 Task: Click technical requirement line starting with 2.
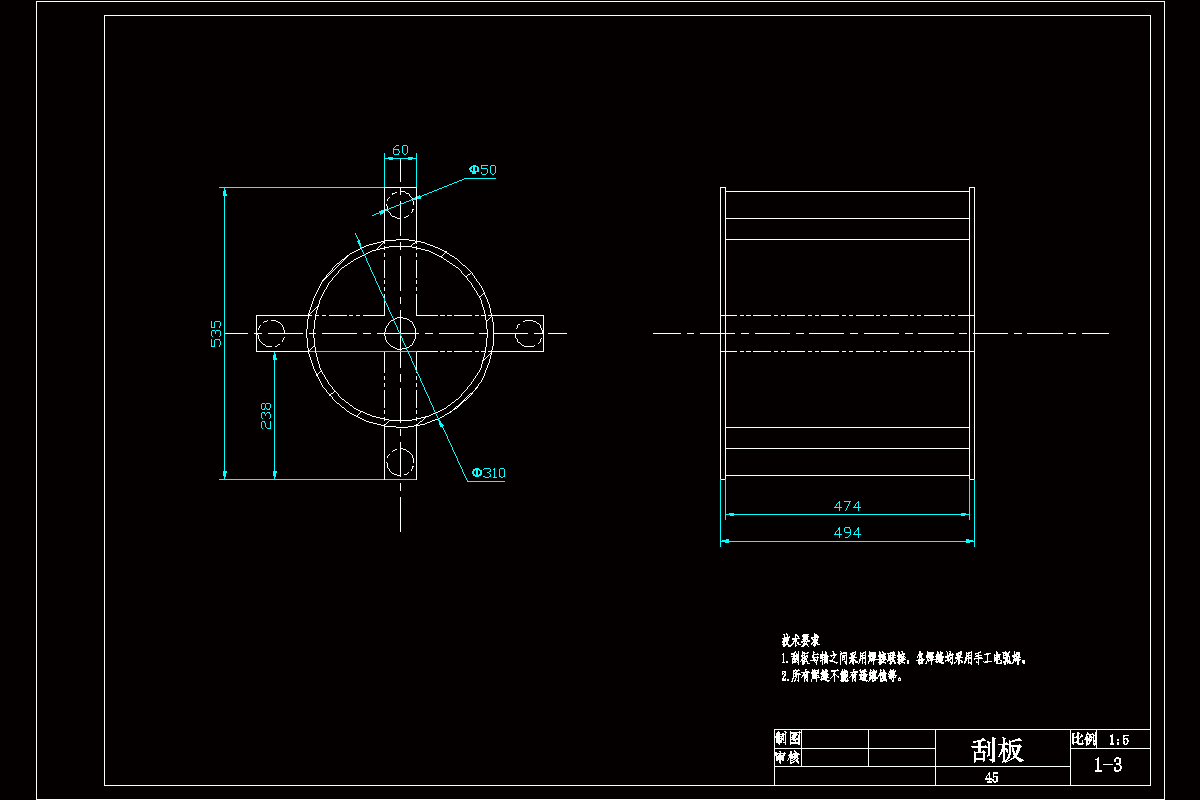842,676
